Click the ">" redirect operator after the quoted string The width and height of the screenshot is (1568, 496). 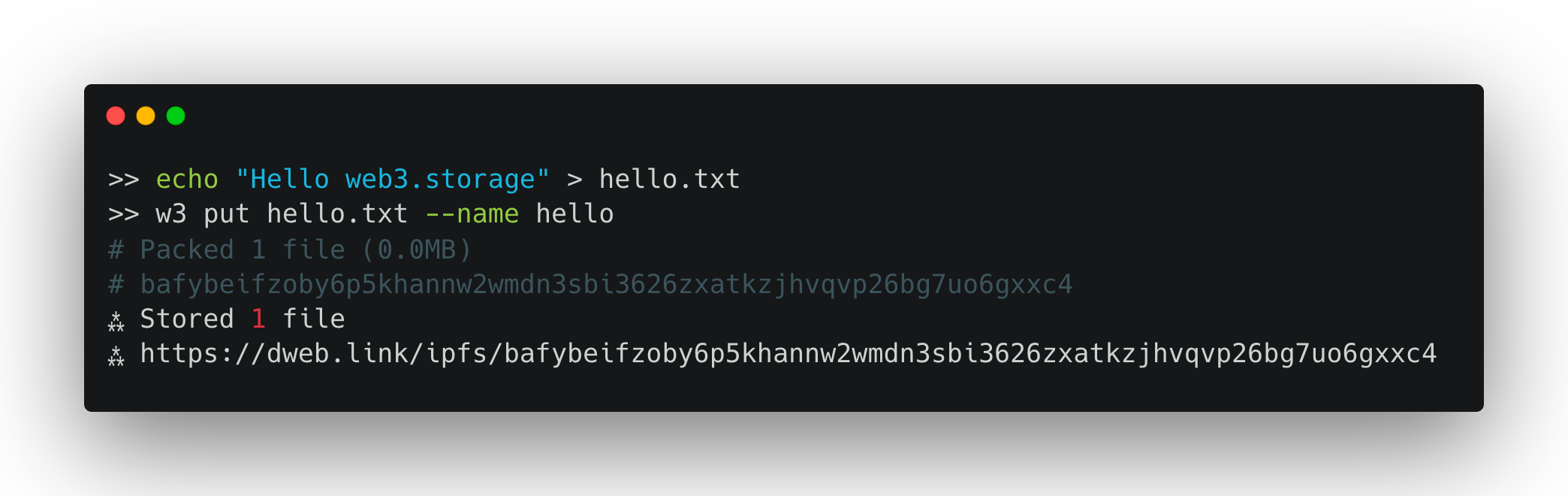(x=574, y=180)
